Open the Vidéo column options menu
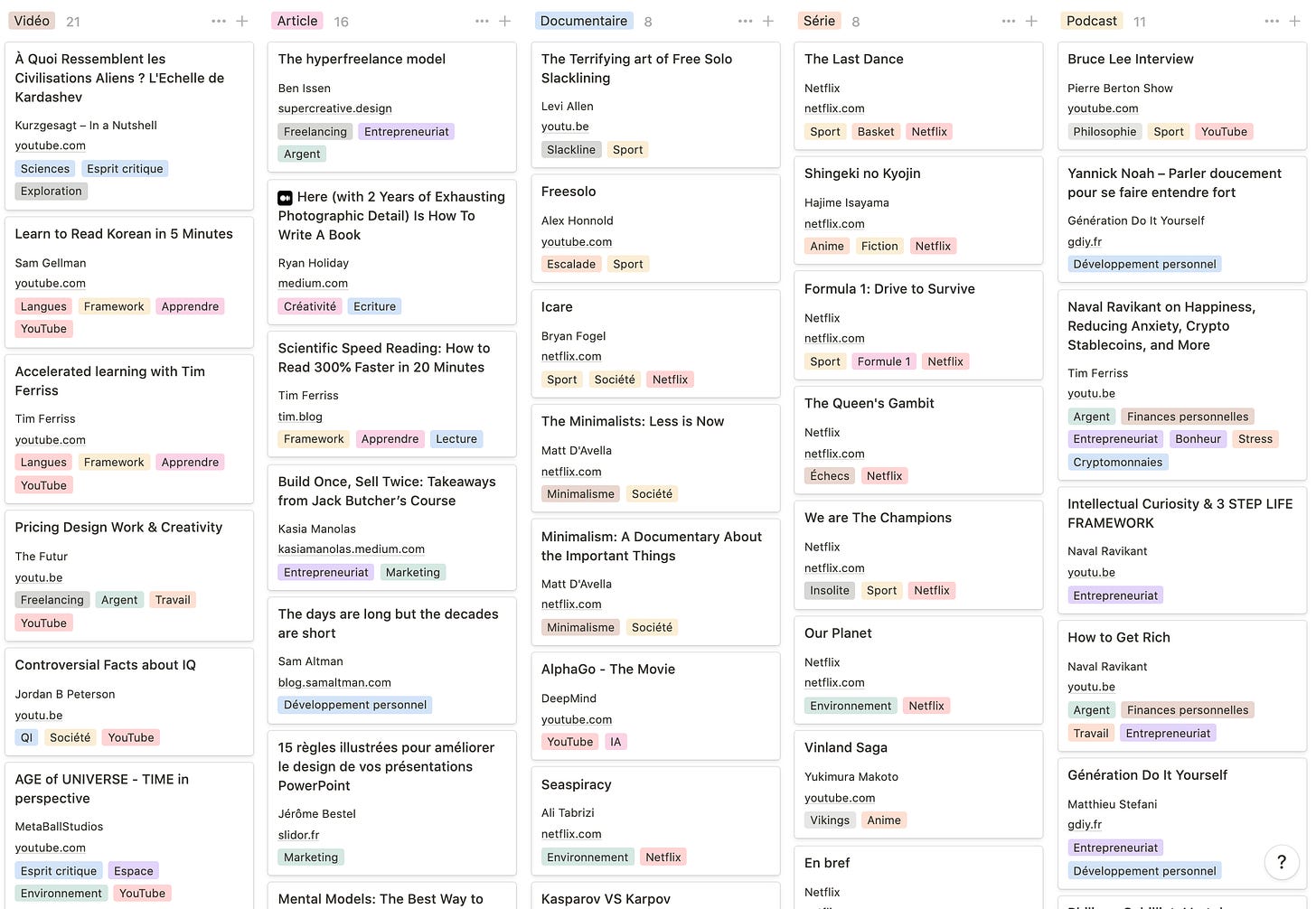This screenshot has height=909, width=1316. pos(219,21)
